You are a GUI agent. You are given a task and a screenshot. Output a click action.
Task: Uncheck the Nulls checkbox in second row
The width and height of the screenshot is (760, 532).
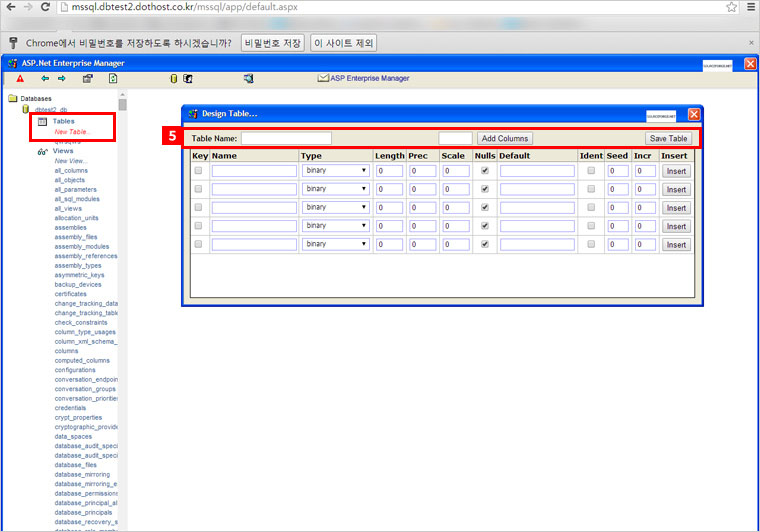[485, 189]
